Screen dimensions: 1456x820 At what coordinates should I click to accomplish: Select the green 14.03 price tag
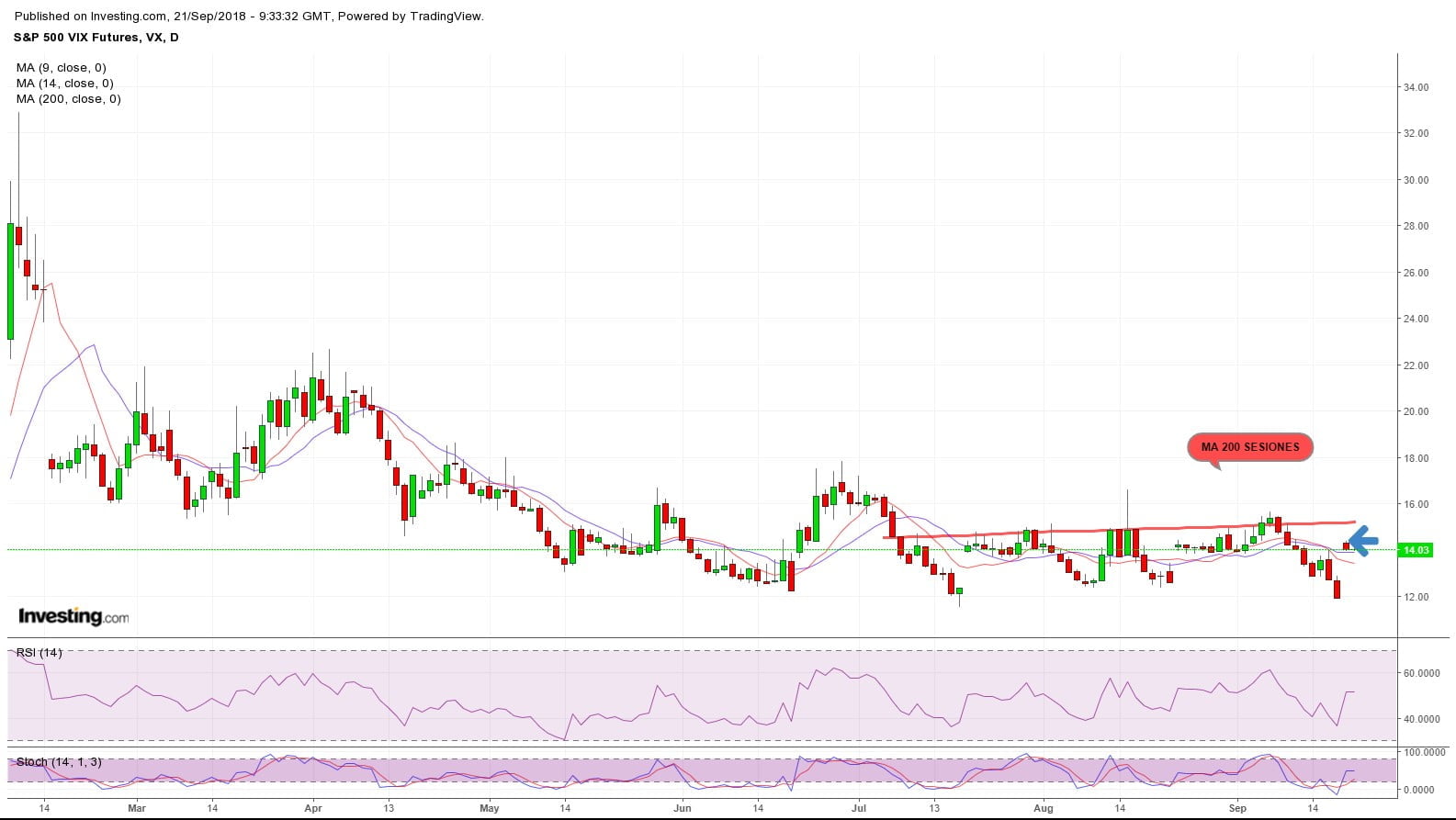click(1415, 550)
